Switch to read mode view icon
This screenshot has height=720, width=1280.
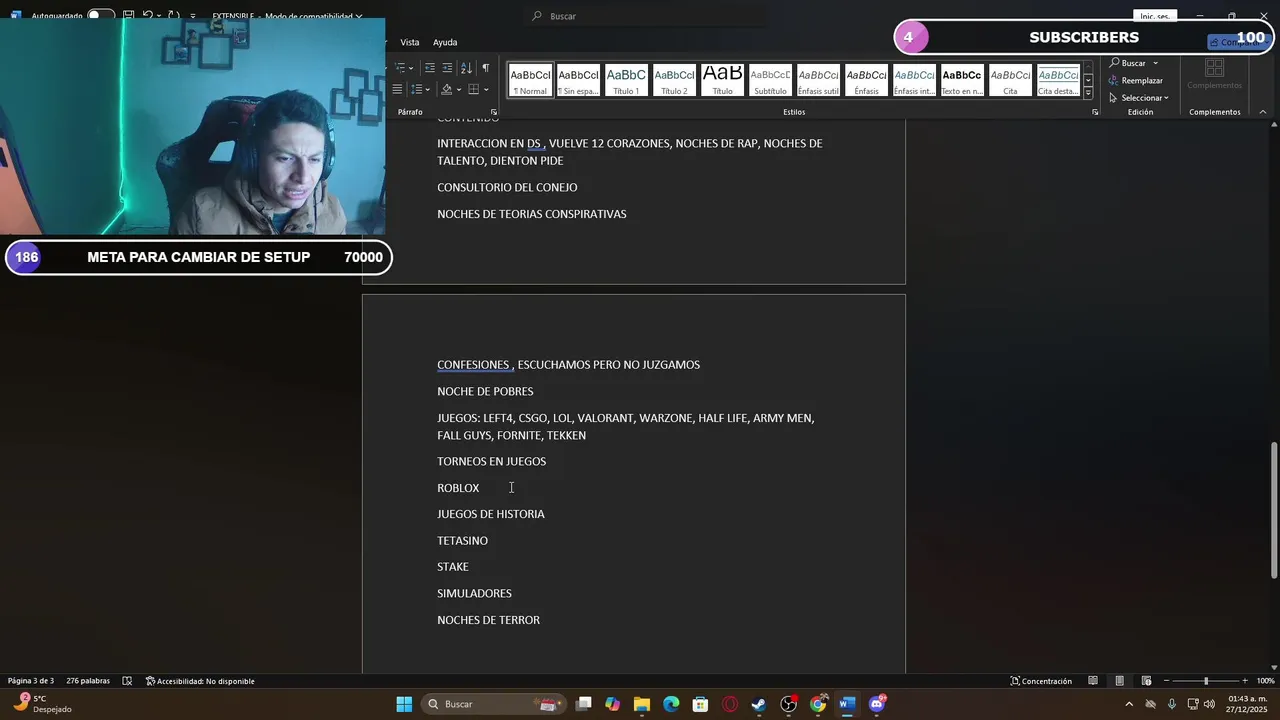click(1093, 681)
